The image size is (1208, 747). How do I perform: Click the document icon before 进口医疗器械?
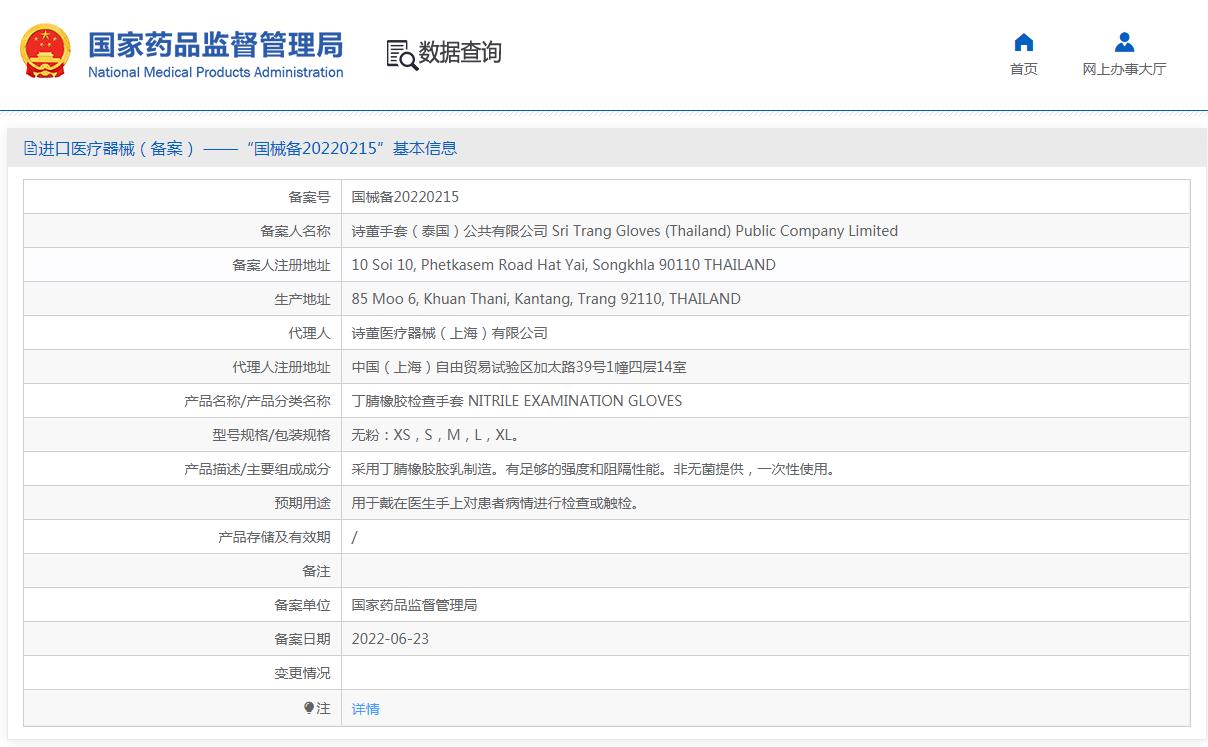pos(30,148)
